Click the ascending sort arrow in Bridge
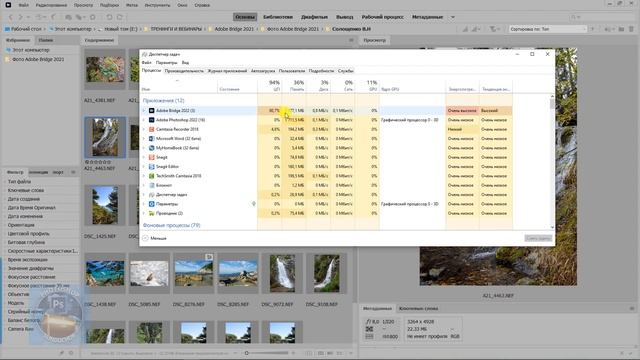This screenshot has height=360, width=640. coord(592,29)
